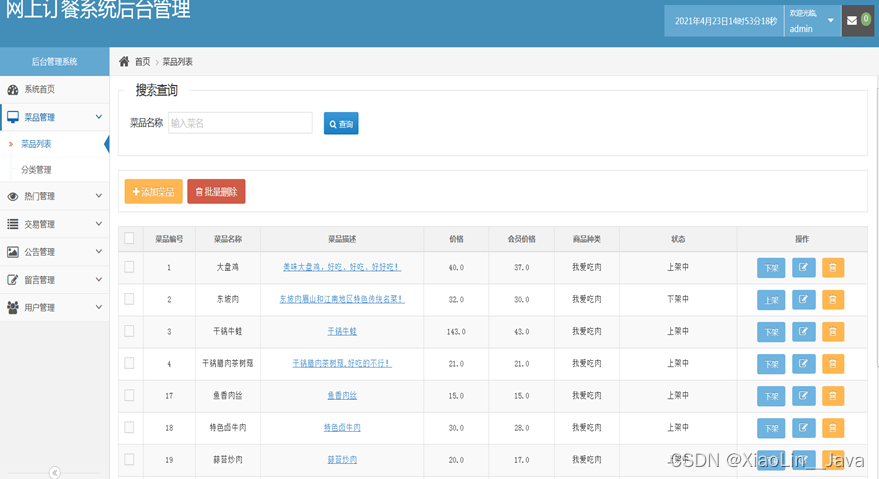
Task: Delete the 大盘鸡 dish row
Action: (832, 268)
